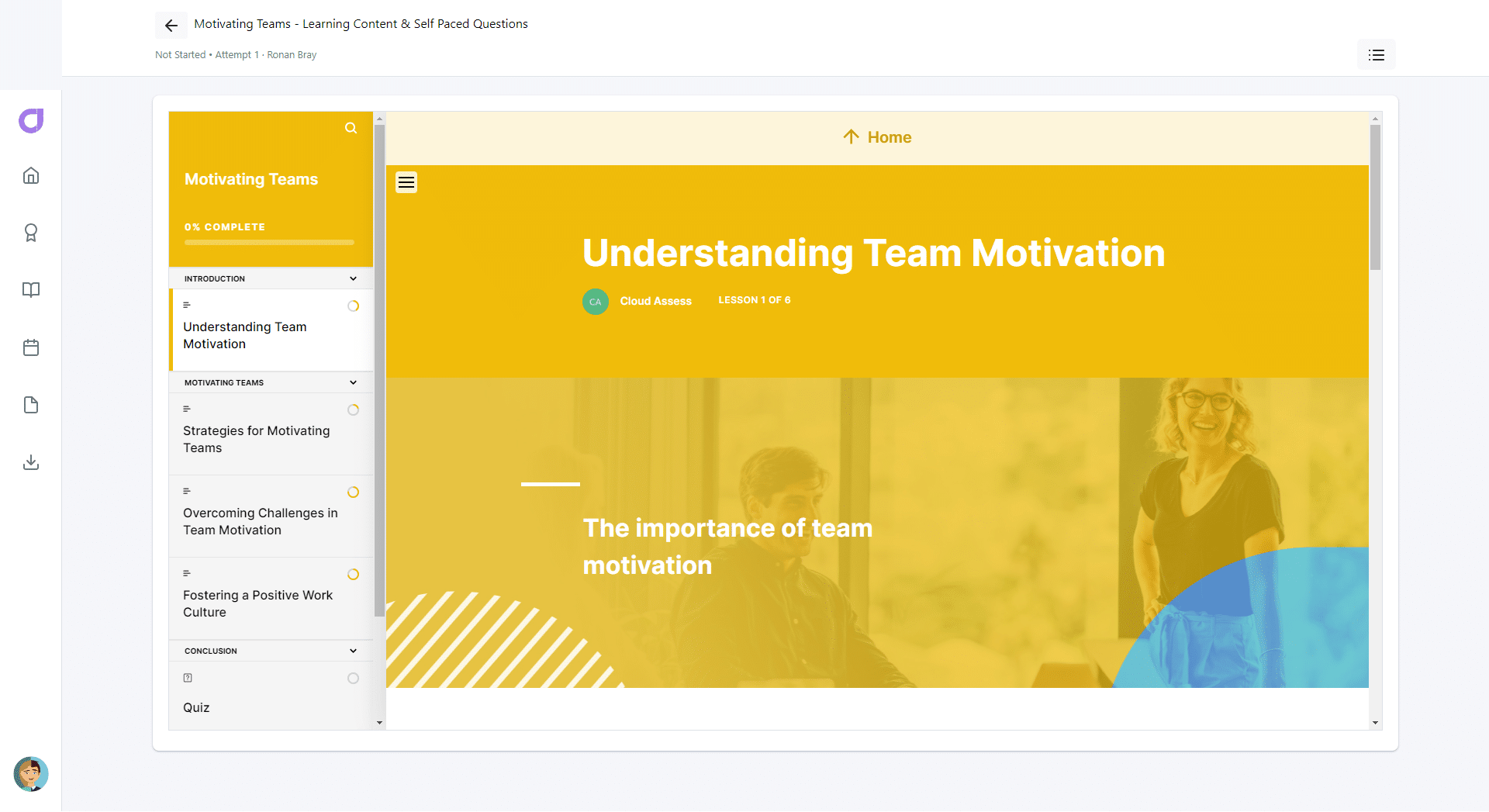The image size is (1489, 812).
Task: Open the Understanding Team Motivation lesson
Action: click(x=271, y=330)
